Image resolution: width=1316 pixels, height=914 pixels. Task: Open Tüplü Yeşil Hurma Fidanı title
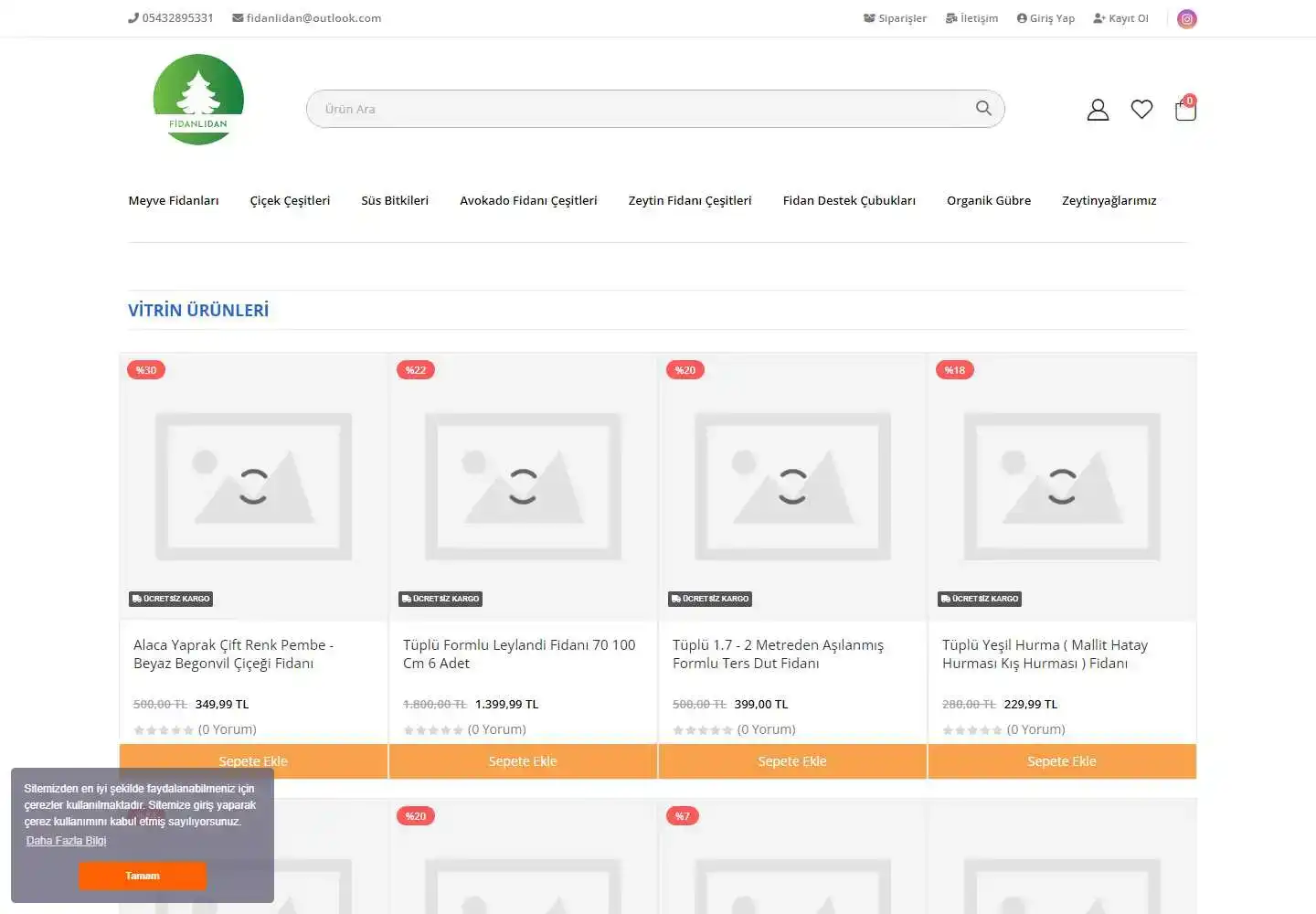click(1045, 654)
